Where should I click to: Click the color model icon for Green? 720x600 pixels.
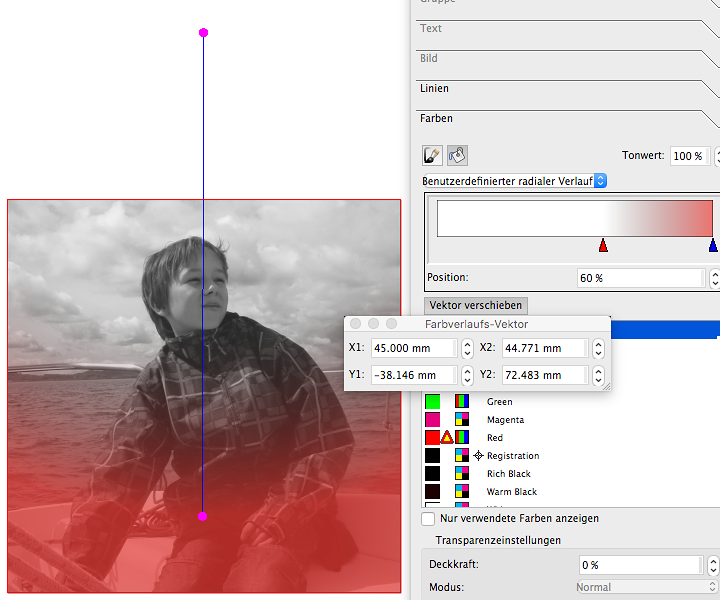click(462, 402)
